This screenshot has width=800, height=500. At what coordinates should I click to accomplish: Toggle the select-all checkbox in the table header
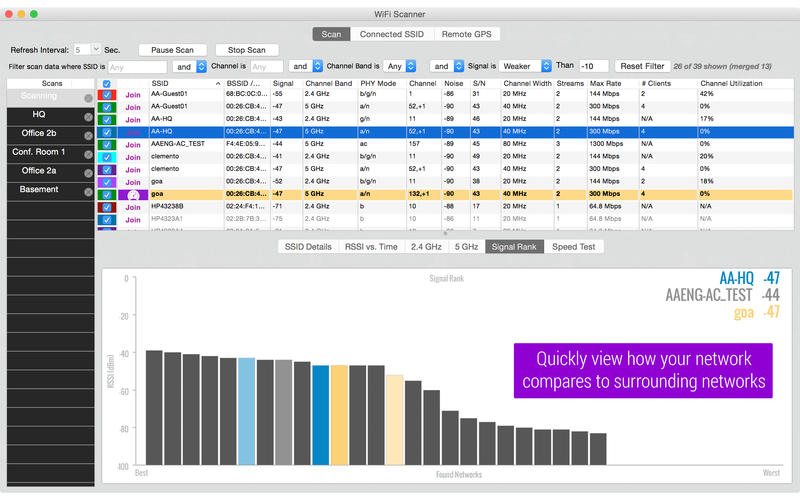(107, 84)
